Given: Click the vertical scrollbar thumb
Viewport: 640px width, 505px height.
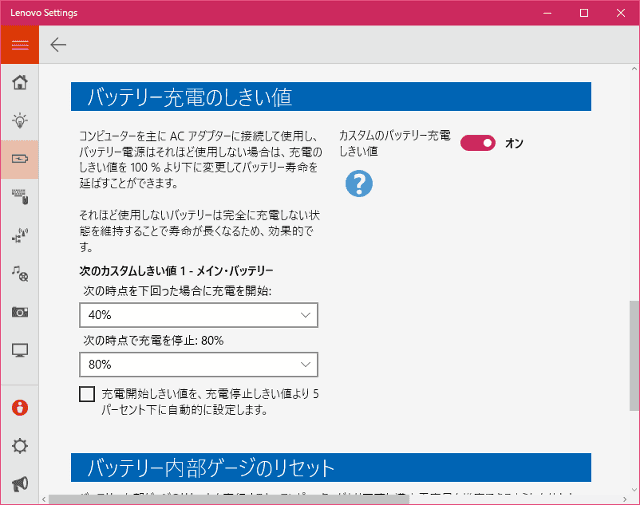Looking at the screenshot, I should coord(634,356).
